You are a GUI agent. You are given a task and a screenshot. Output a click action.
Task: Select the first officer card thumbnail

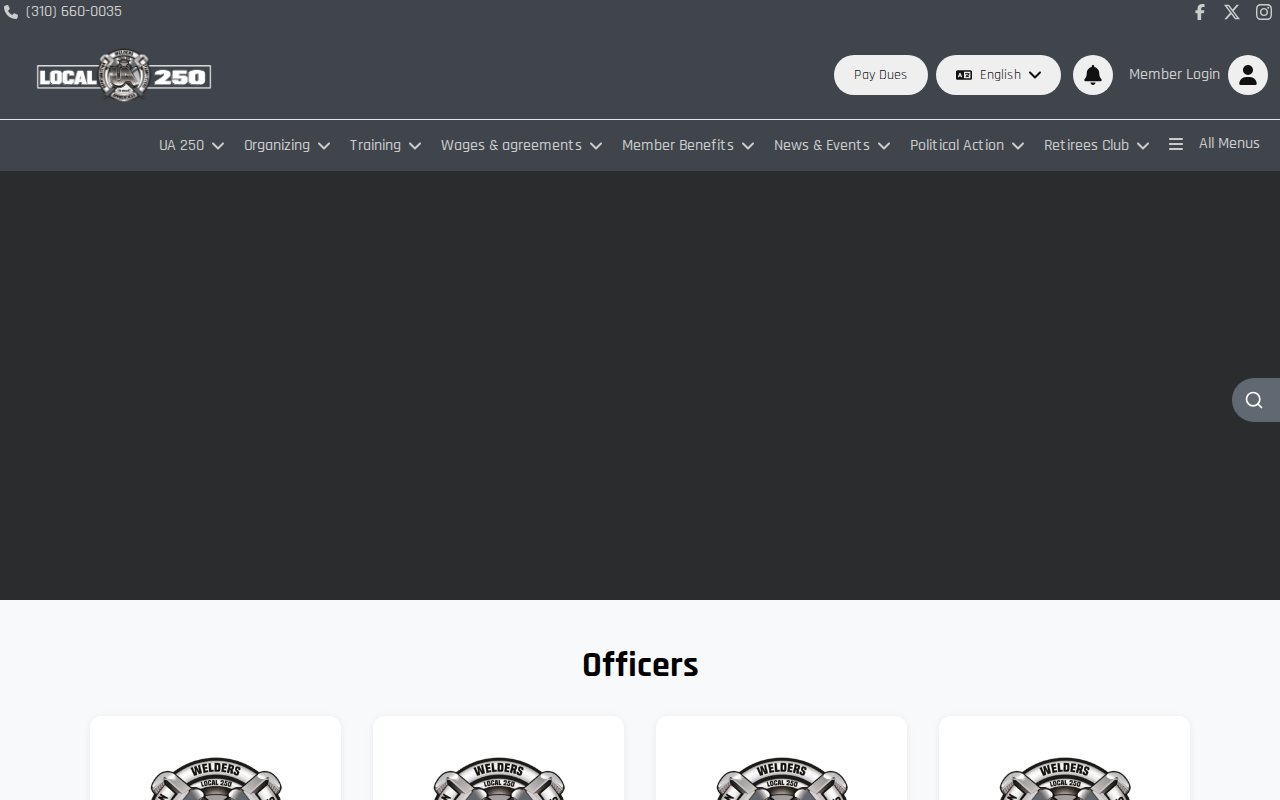215,775
